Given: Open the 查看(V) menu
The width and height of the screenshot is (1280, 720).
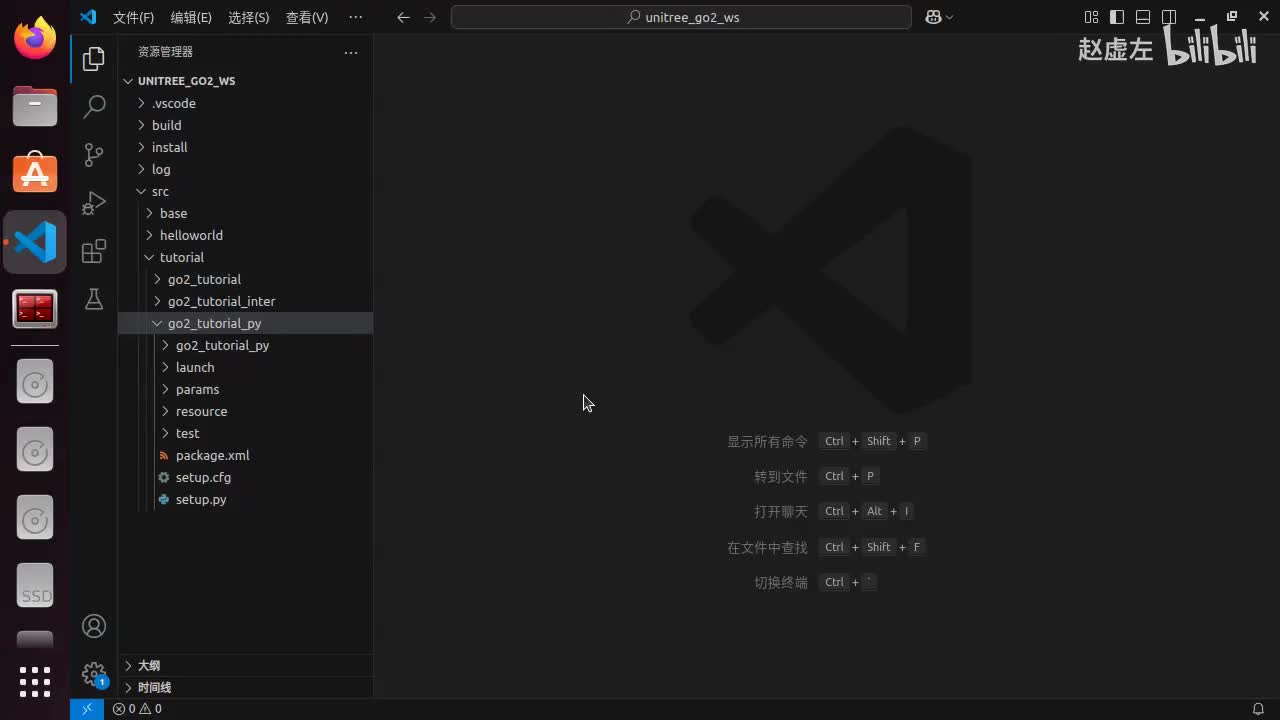Looking at the screenshot, I should tap(307, 17).
